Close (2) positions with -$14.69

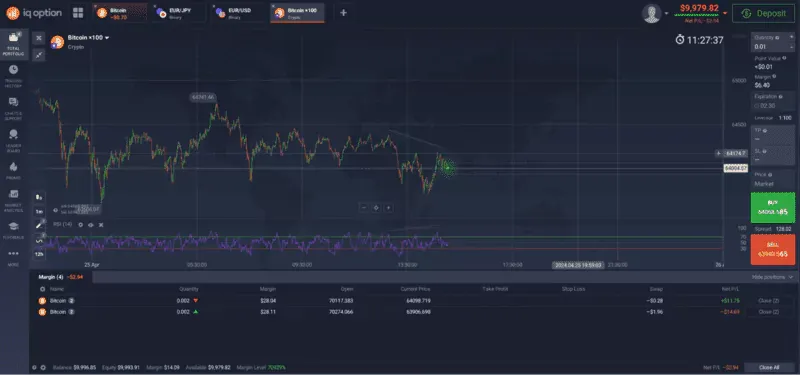(x=768, y=311)
